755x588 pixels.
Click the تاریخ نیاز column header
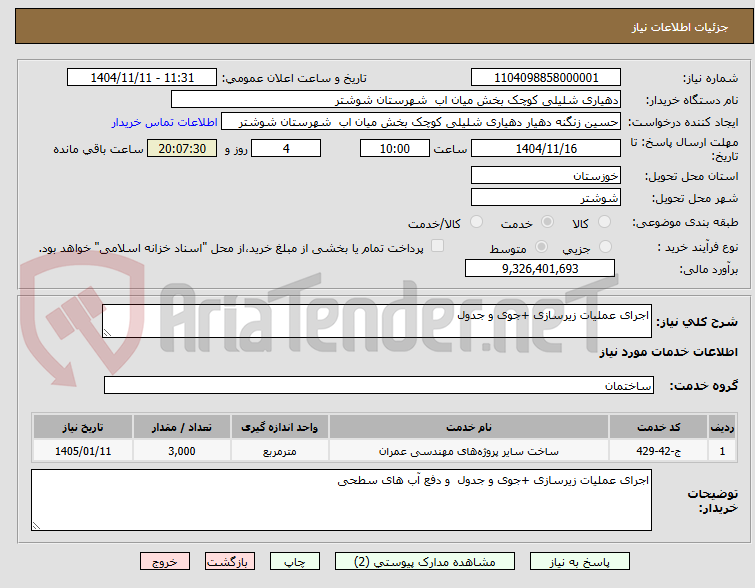click(83, 428)
